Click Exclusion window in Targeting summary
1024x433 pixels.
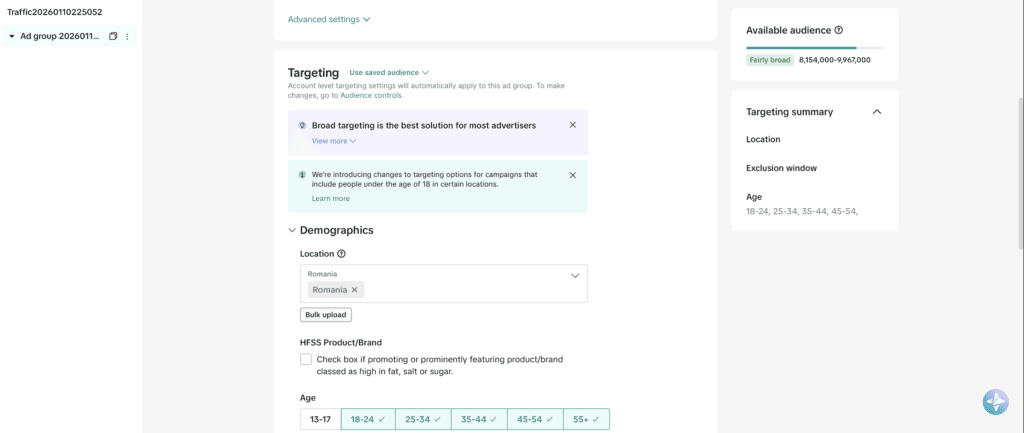click(781, 168)
